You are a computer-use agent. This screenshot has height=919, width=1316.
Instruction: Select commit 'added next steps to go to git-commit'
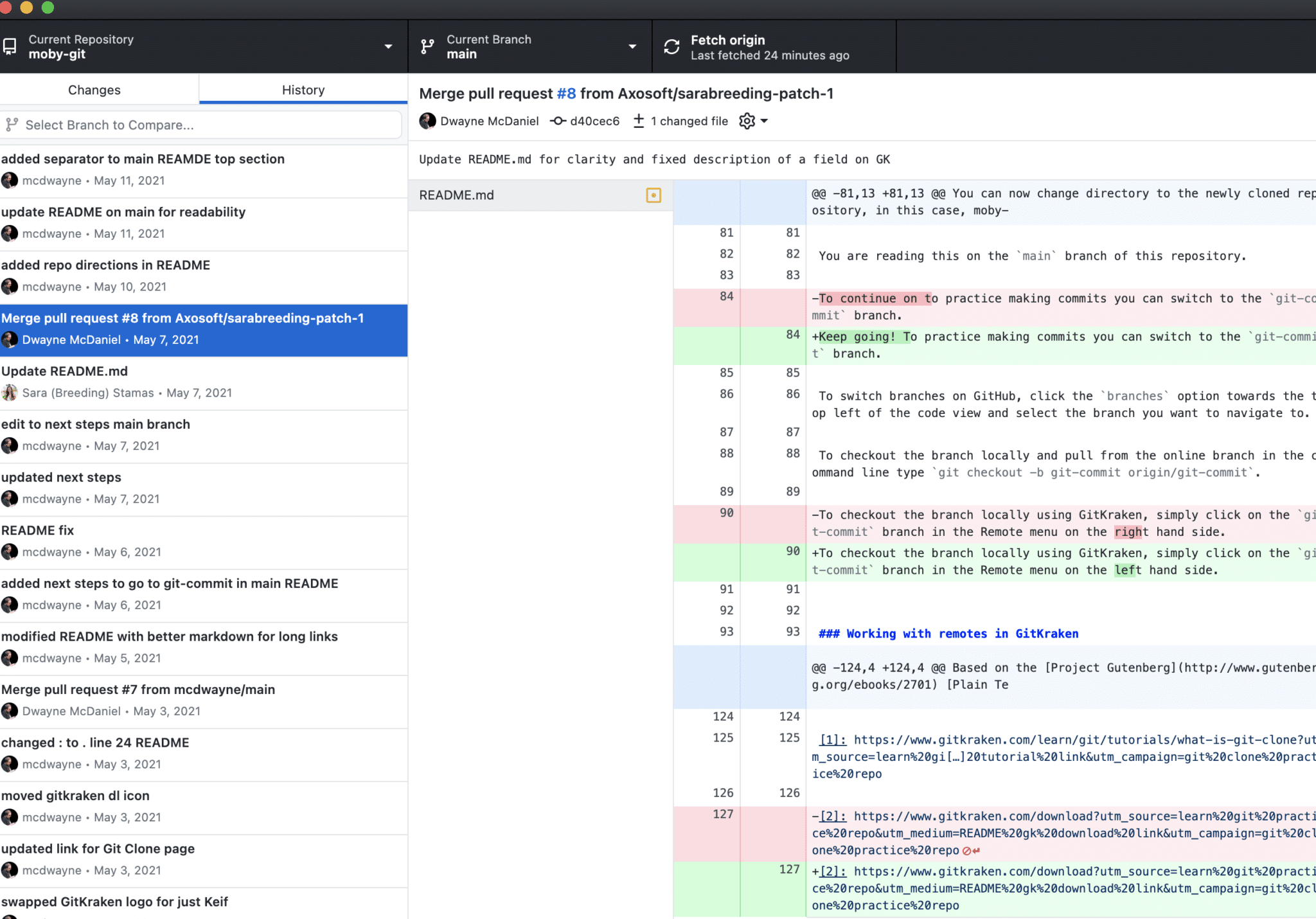pos(204,595)
